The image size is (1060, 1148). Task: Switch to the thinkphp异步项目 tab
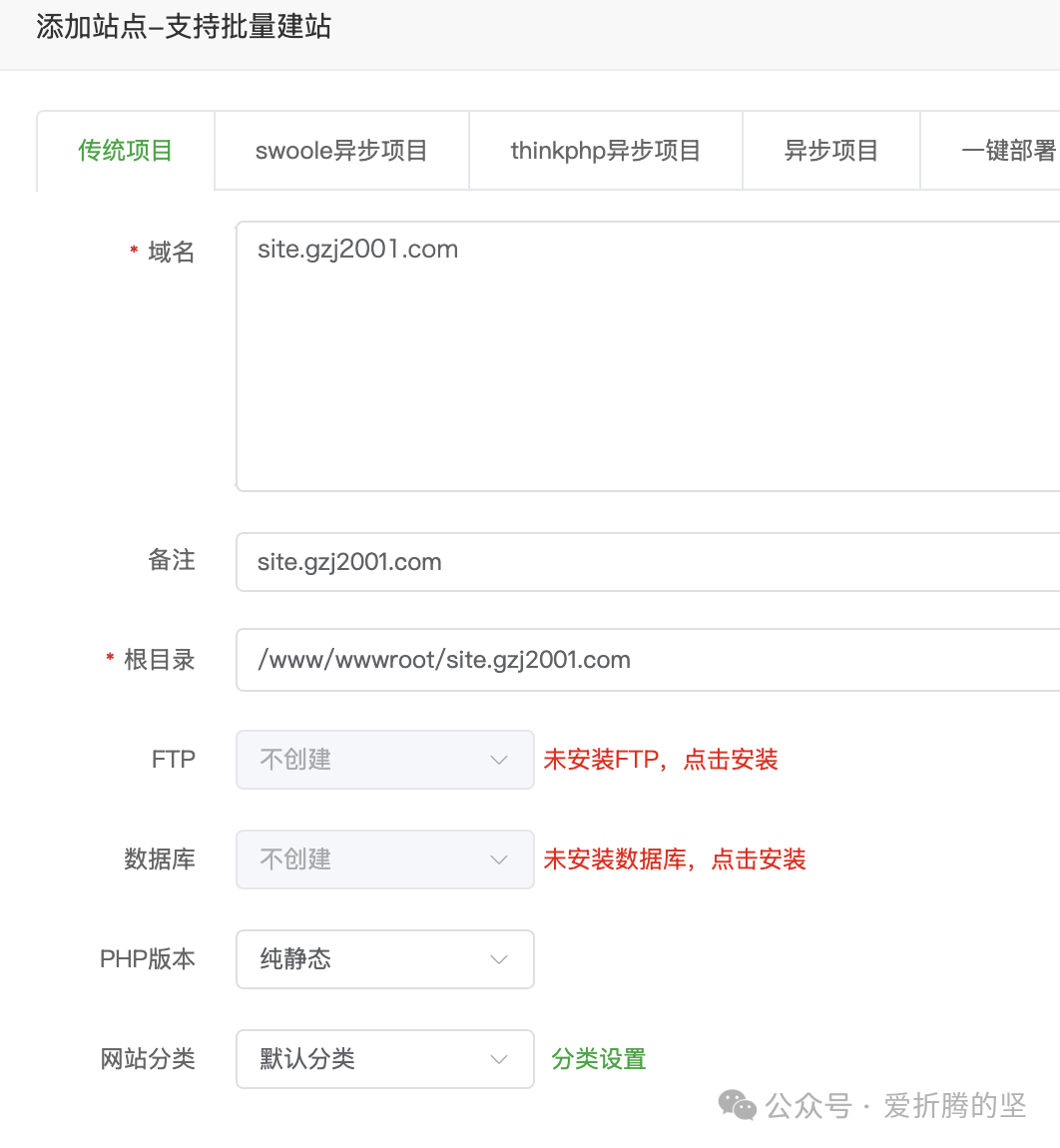tap(605, 150)
